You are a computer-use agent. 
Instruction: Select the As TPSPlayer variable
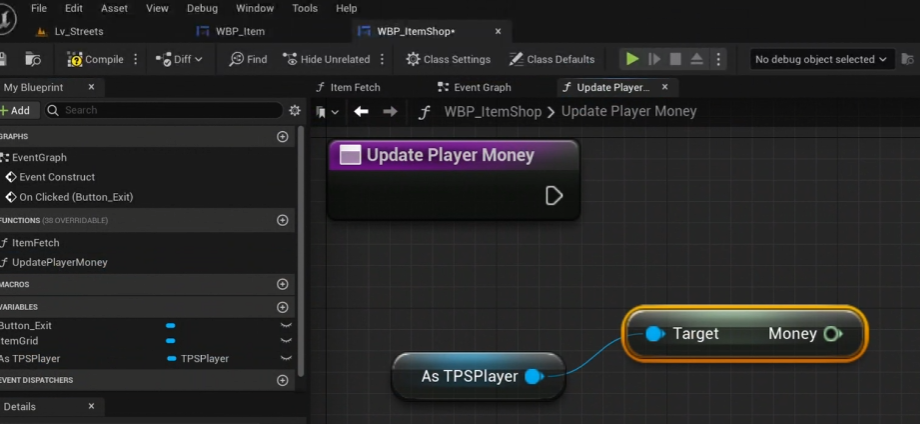tap(30, 358)
